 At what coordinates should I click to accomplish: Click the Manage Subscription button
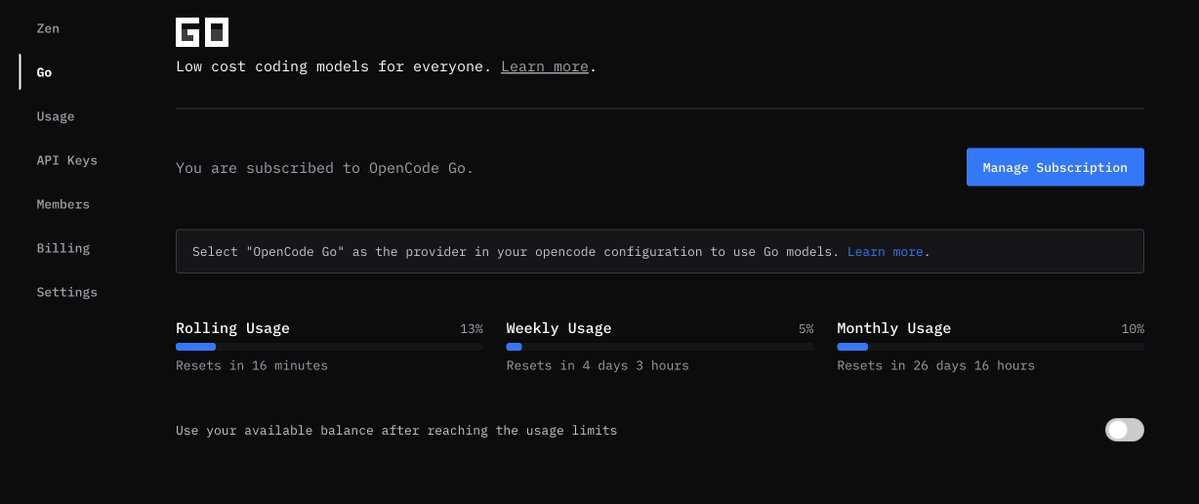(1055, 167)
